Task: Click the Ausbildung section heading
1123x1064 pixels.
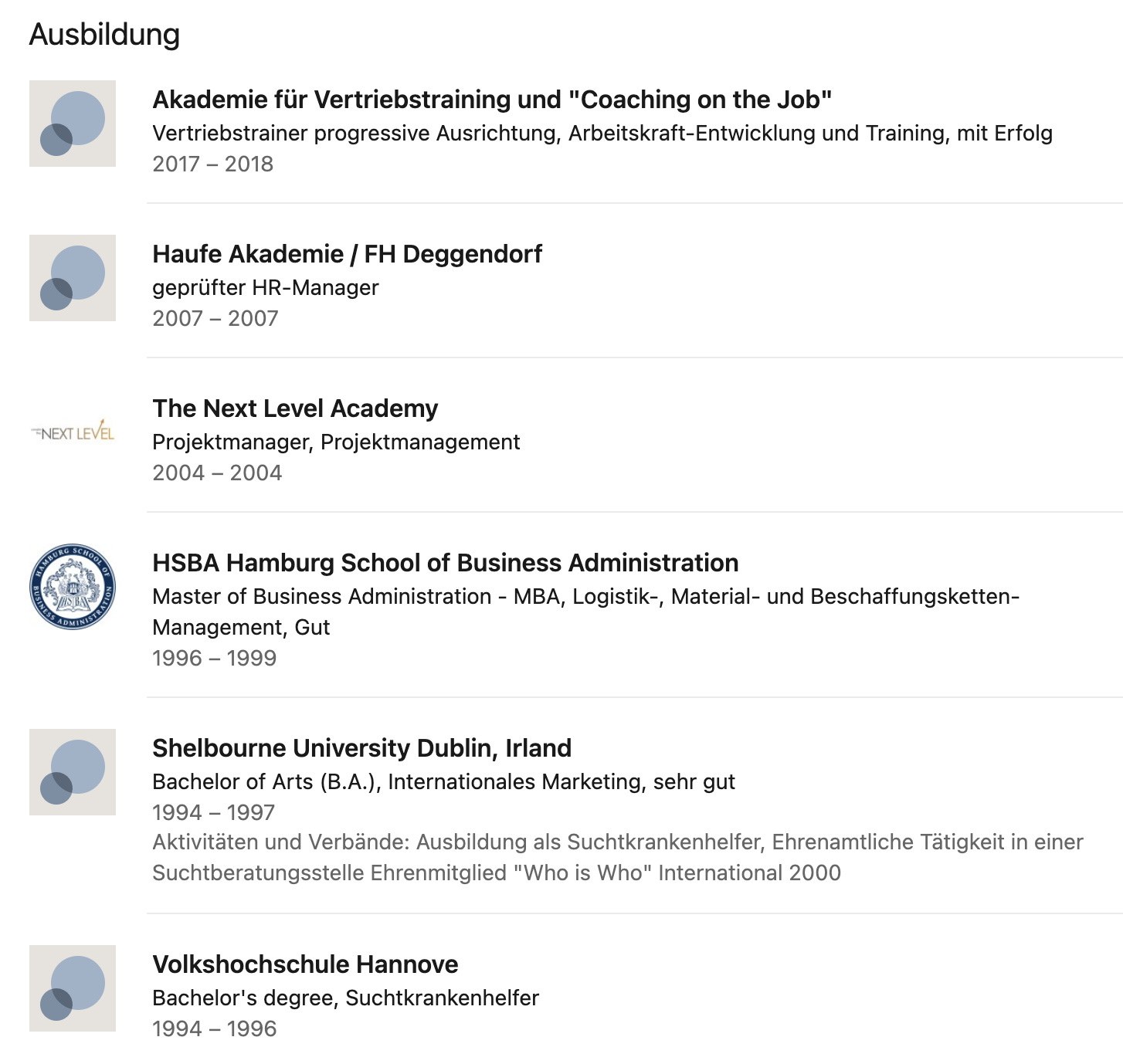Action: click(x=105, y=35)
